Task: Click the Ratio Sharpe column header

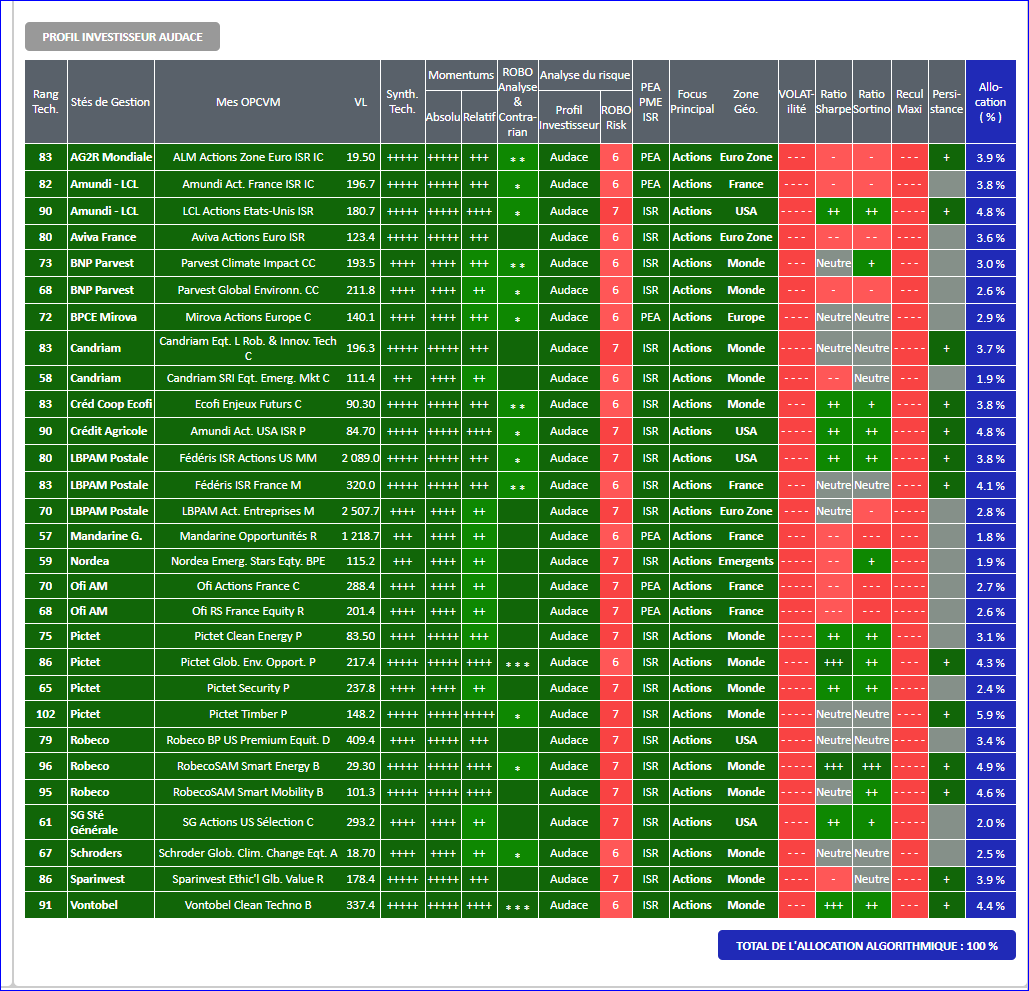Action: (833, 102)
